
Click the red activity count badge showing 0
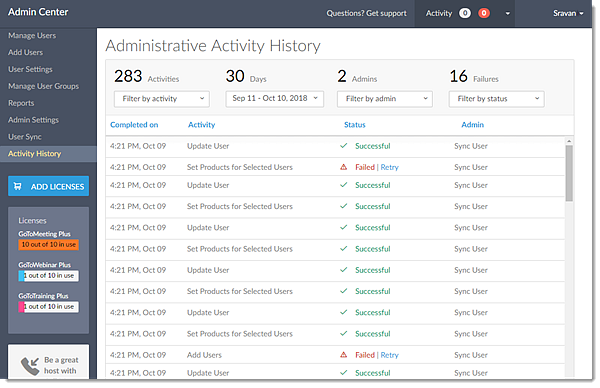pyautogui.click(x=484, y=13)
